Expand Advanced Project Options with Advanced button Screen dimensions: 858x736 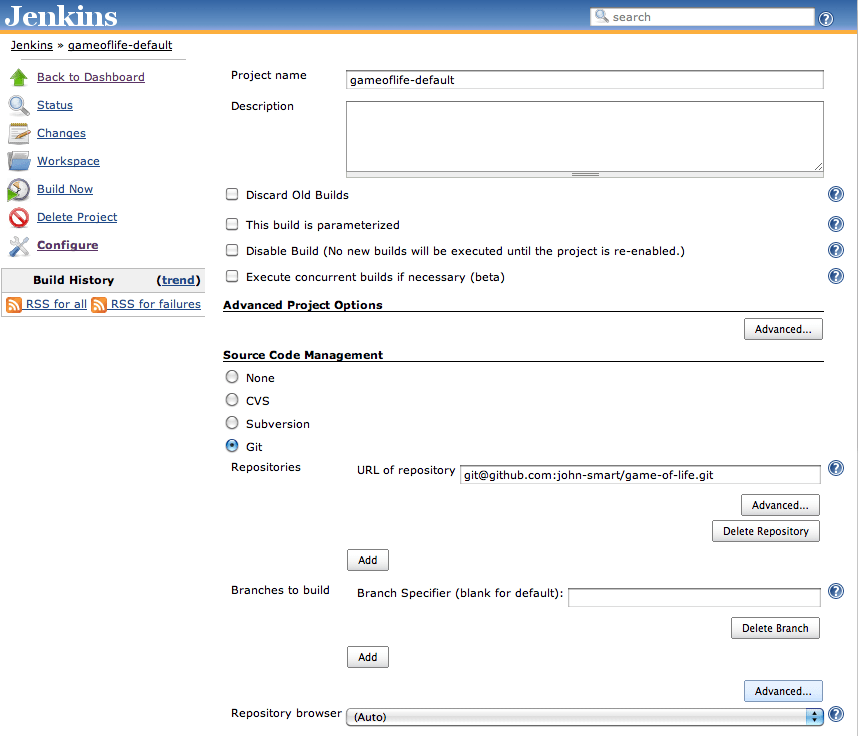783,328
